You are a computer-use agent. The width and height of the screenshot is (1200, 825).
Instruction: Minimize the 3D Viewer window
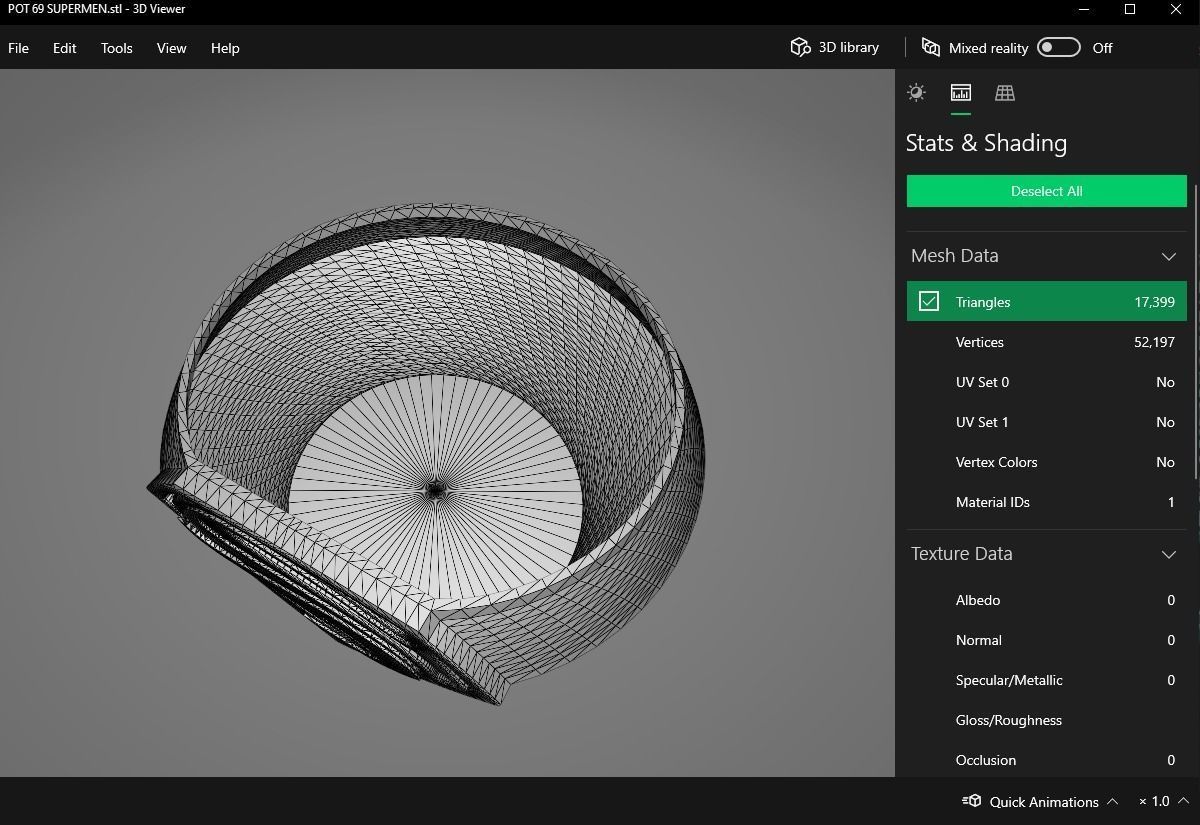click(1084, 9)
